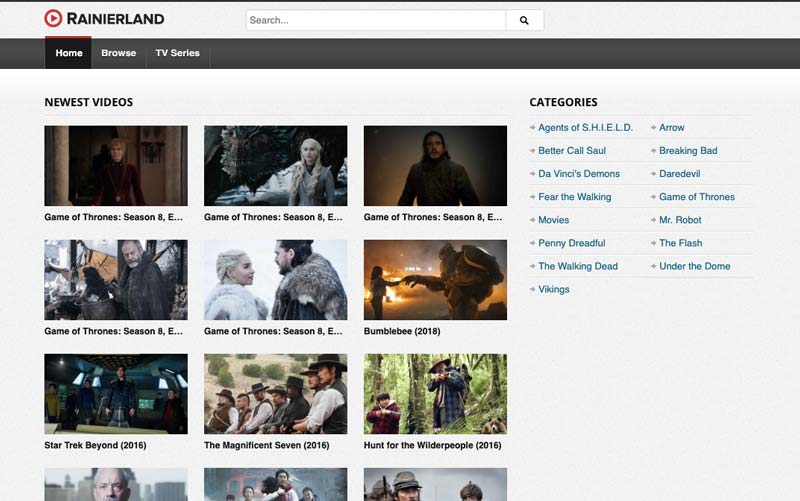Open the Vikings category
Viewport: 800px width, 501px height.
pyautogui.click(x=554, y=289)
